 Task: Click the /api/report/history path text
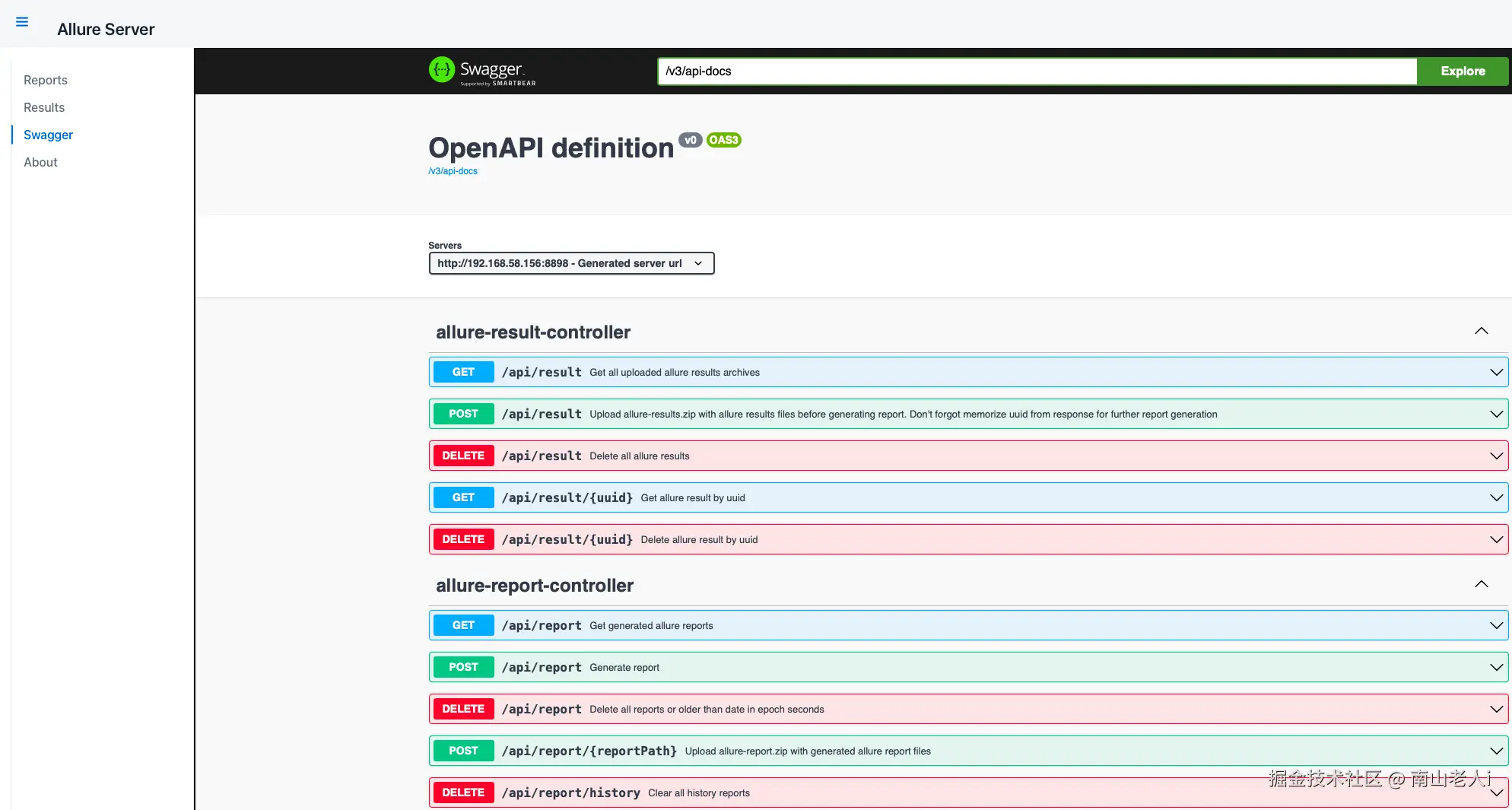click(571, 793)
